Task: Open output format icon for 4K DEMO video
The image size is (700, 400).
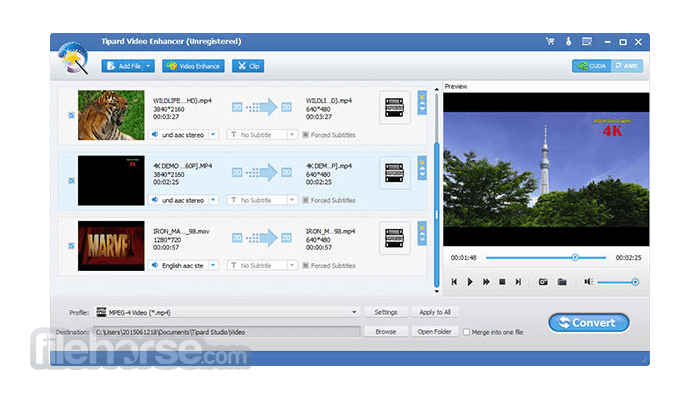Action: point(394,173)
